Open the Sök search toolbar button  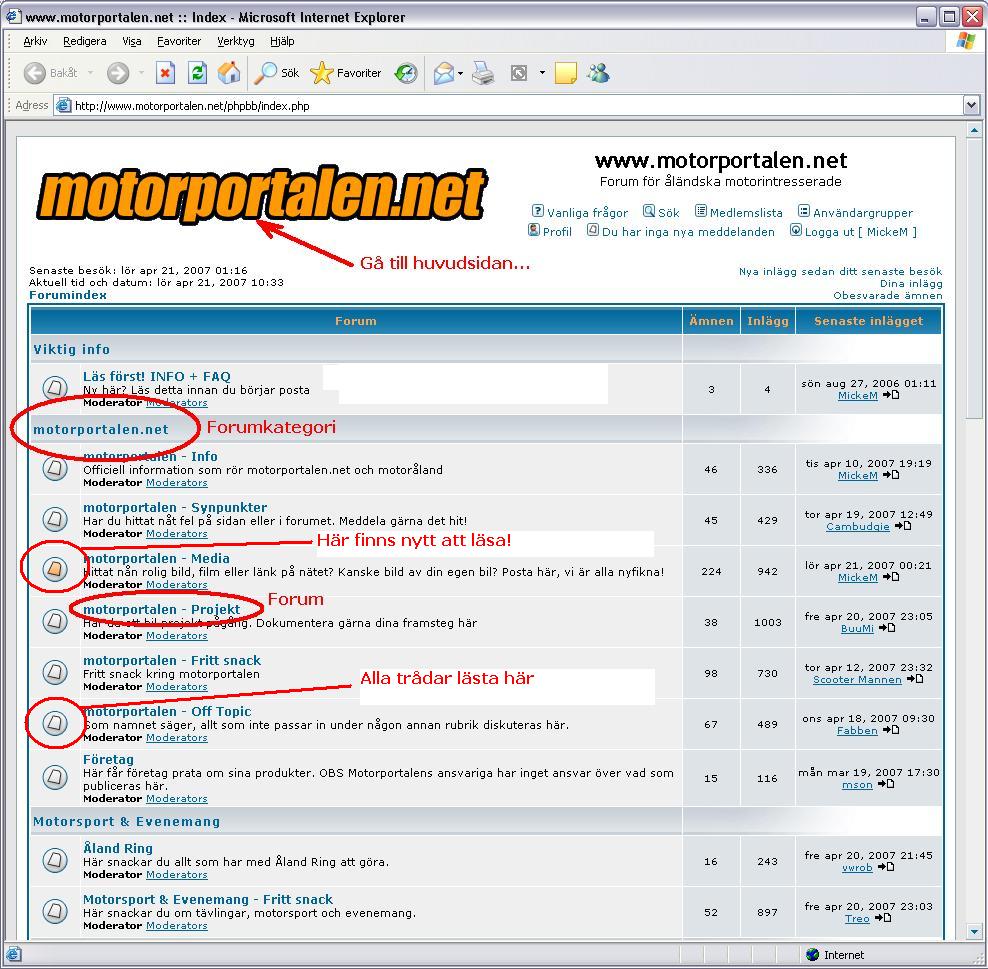pos(276,73)
